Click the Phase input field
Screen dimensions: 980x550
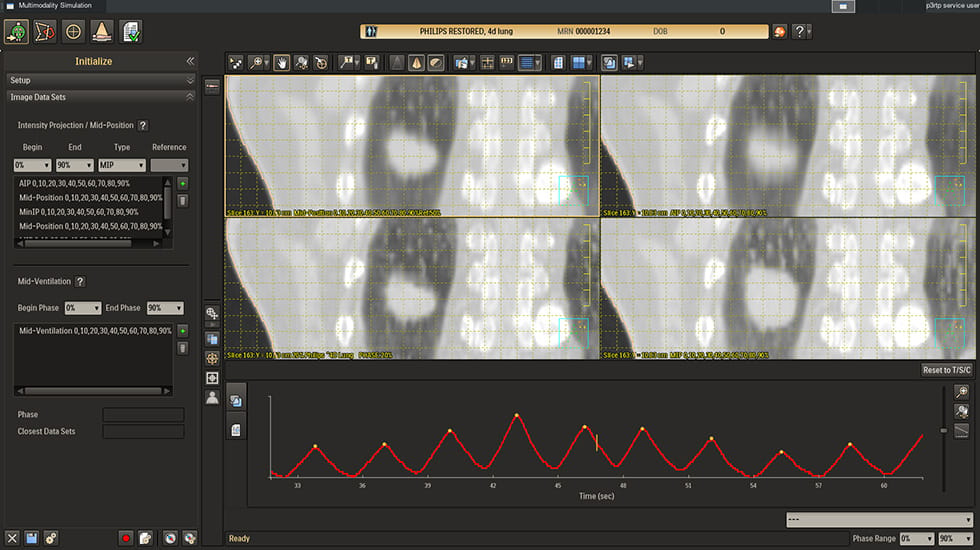143,414
